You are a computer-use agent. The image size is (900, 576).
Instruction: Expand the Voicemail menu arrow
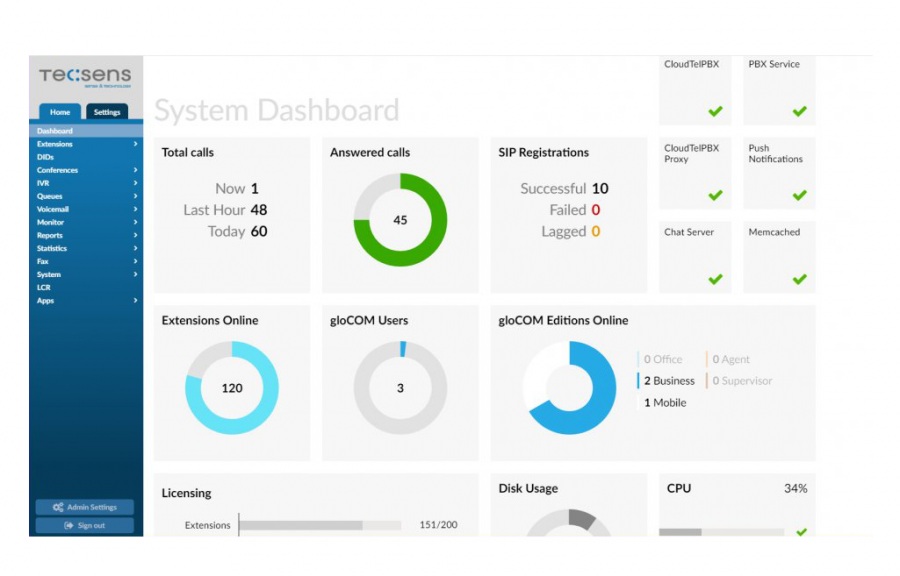coord(135,209)
